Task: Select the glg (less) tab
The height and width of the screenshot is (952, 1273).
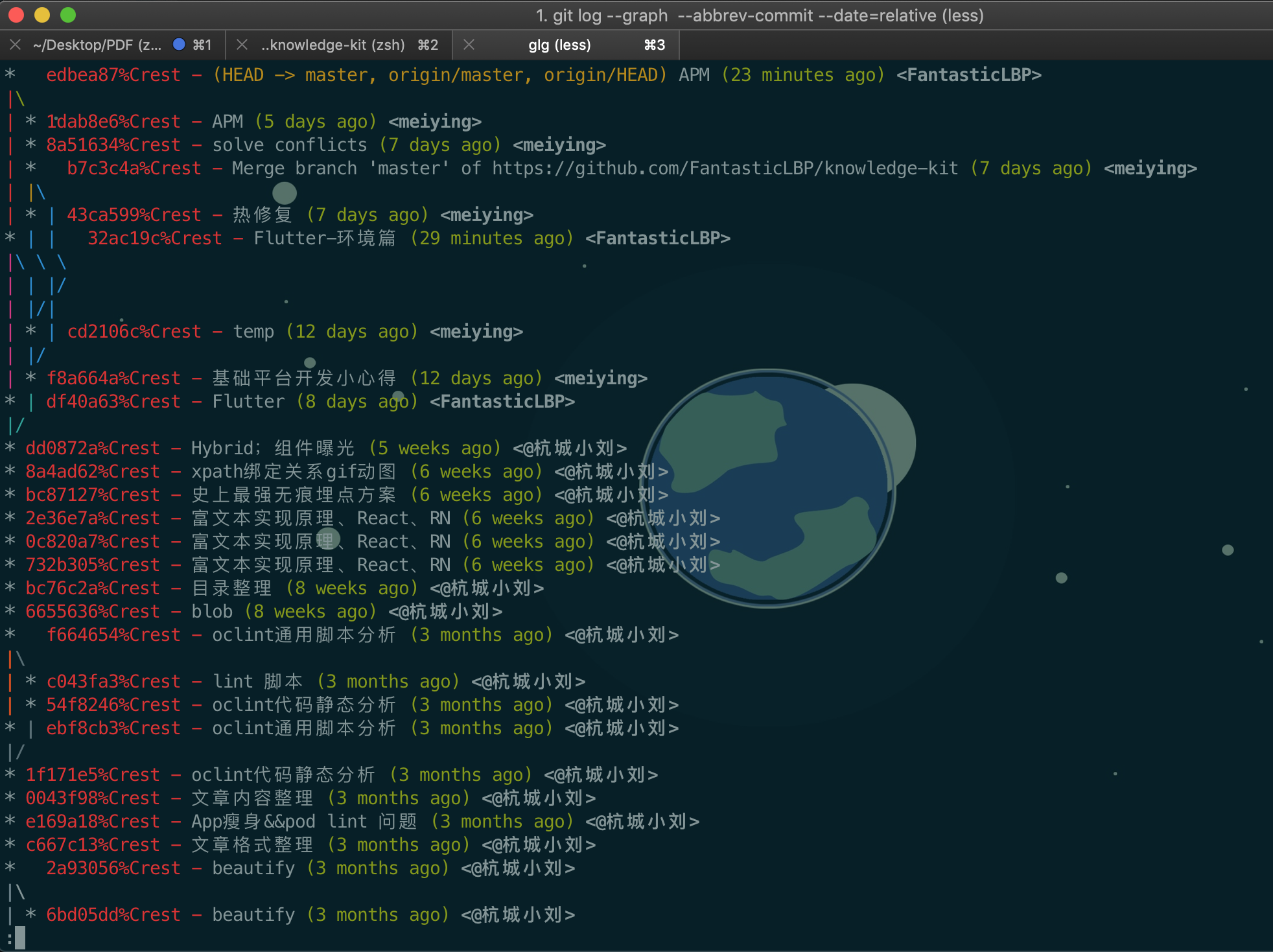Action: coord(559,45)
